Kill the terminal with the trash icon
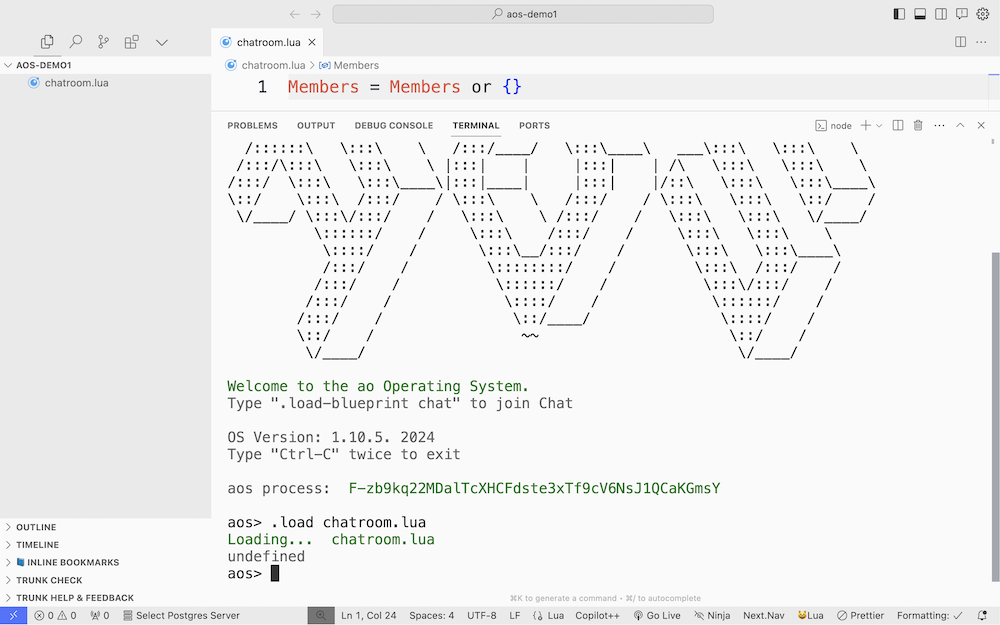Viewport: 1000px width, 625px height. (x=918, y=125)
